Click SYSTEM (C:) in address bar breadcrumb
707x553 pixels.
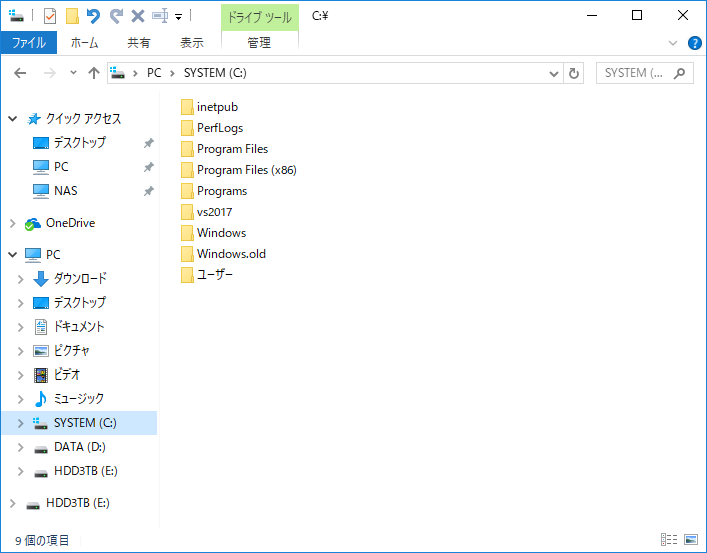click(x=215, y=73)
